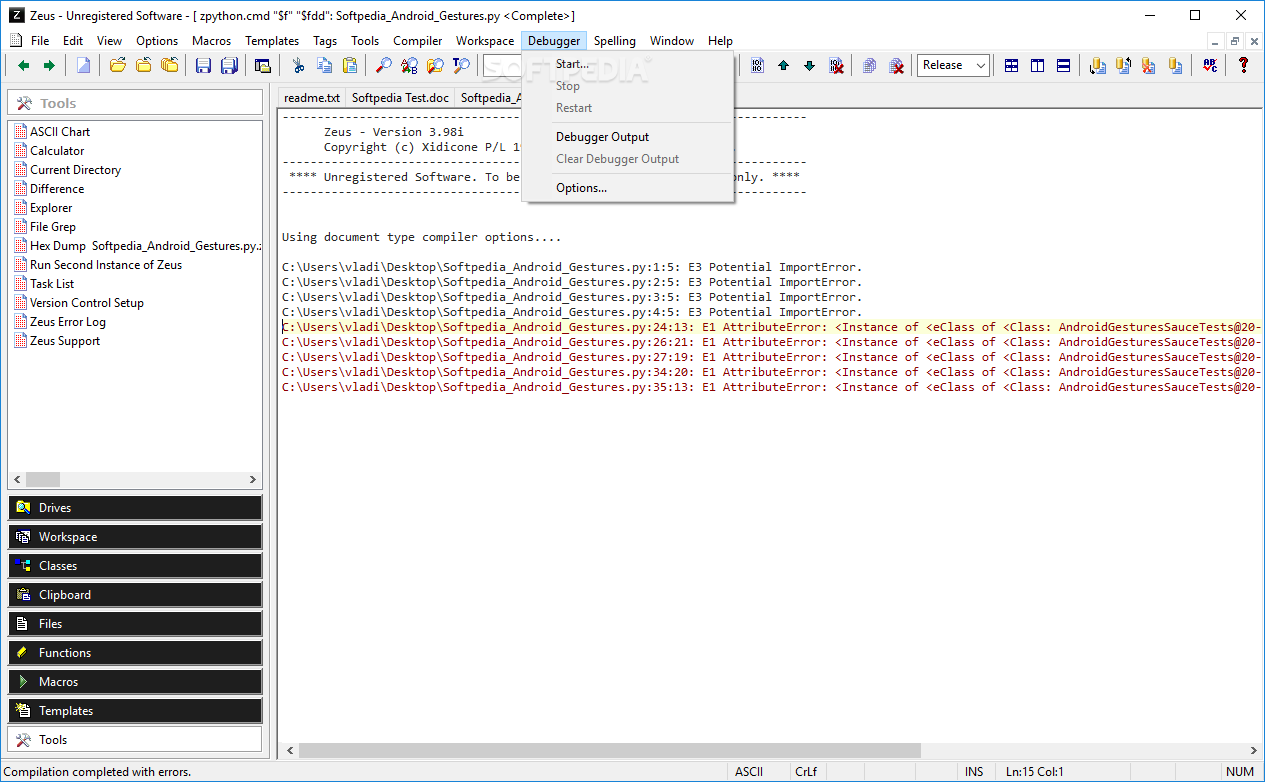Screen dimensions: 1265x782
Task: Click the green back arrow toolbar icon
Action: click(x=24, y=65)
